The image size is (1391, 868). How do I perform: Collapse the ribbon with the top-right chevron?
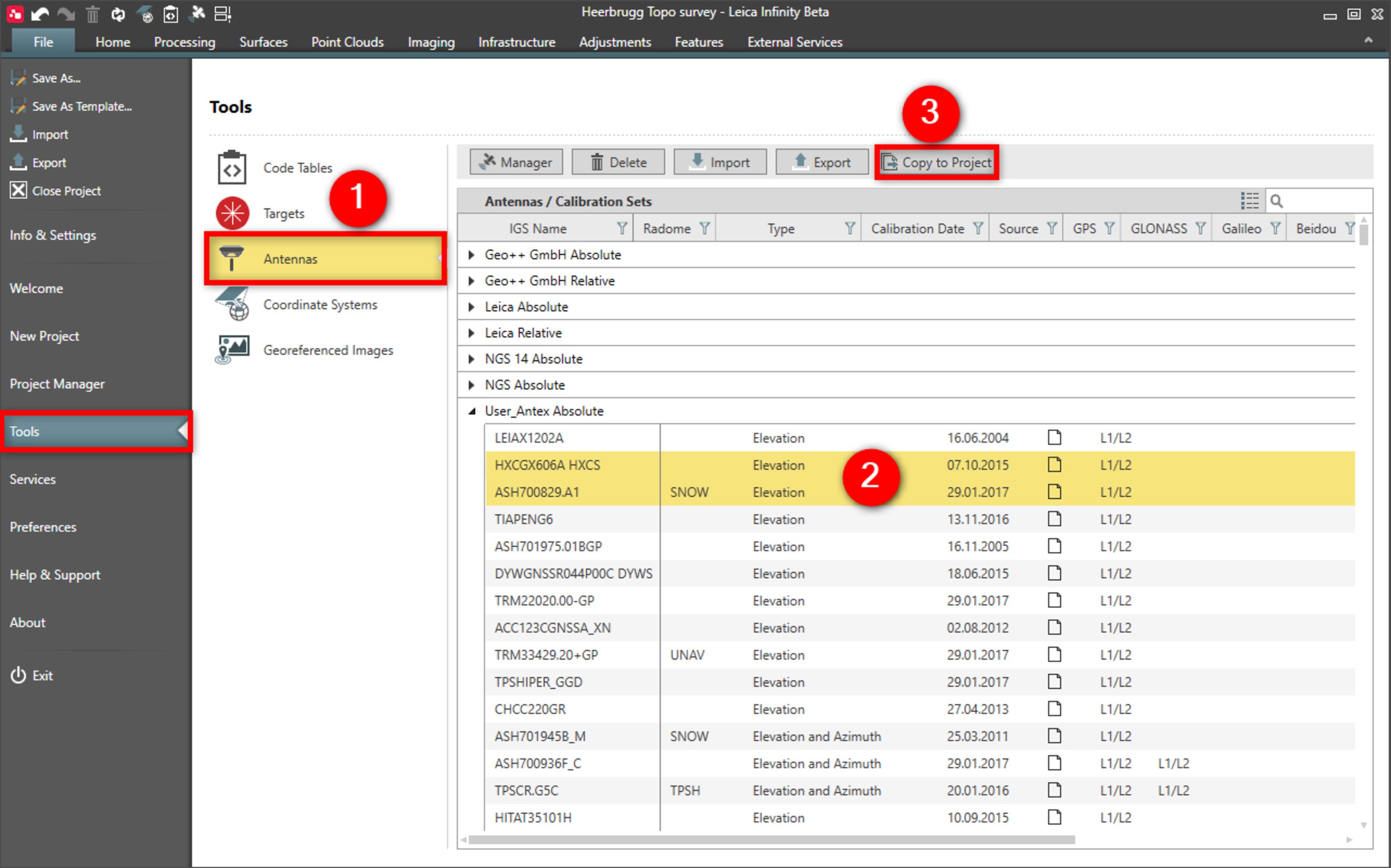pyautogui.click(x=1368, y=40)
